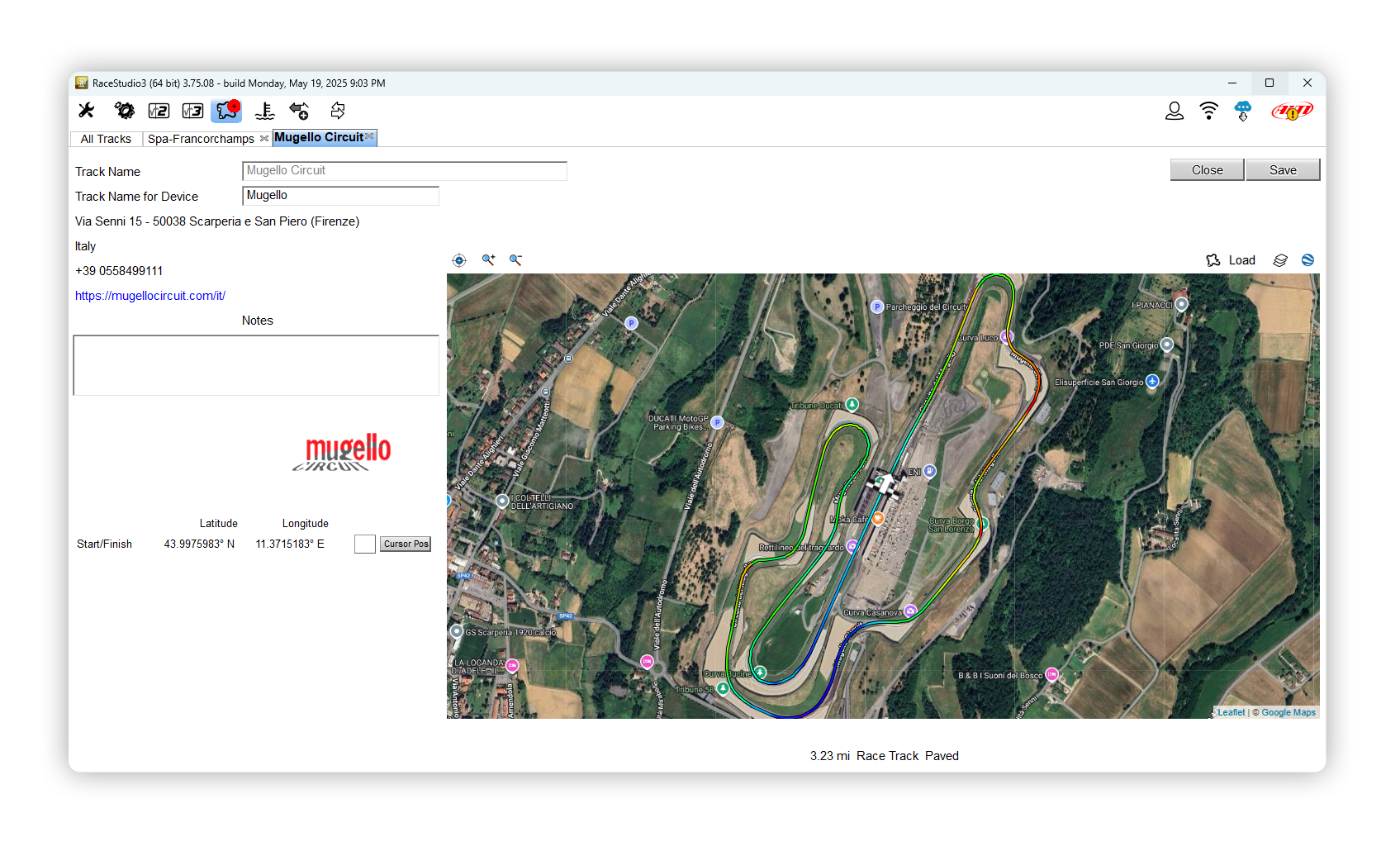Open the Wi-Fi connection icon
Image resolution: width=1400 pixels, height=851 pixels.
pos(1209,111)
